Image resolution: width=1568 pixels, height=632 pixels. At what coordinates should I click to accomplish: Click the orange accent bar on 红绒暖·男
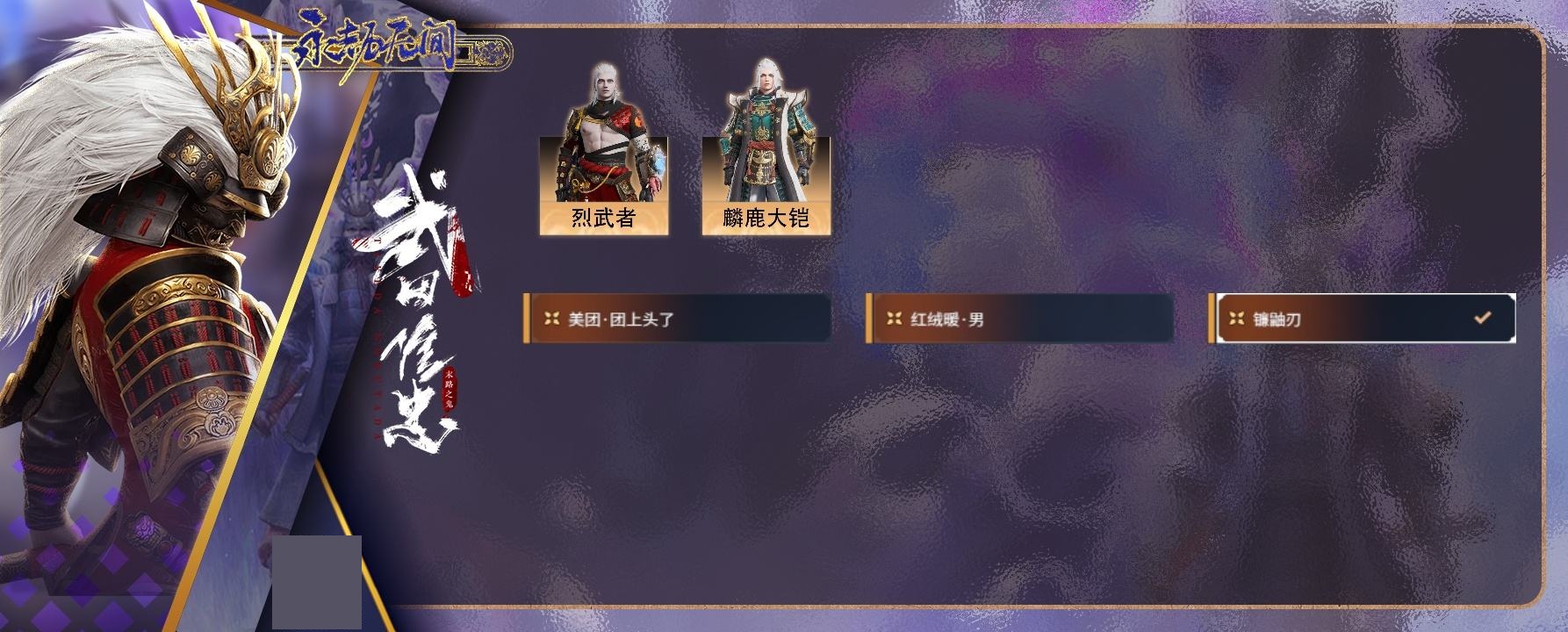point(869,319)
